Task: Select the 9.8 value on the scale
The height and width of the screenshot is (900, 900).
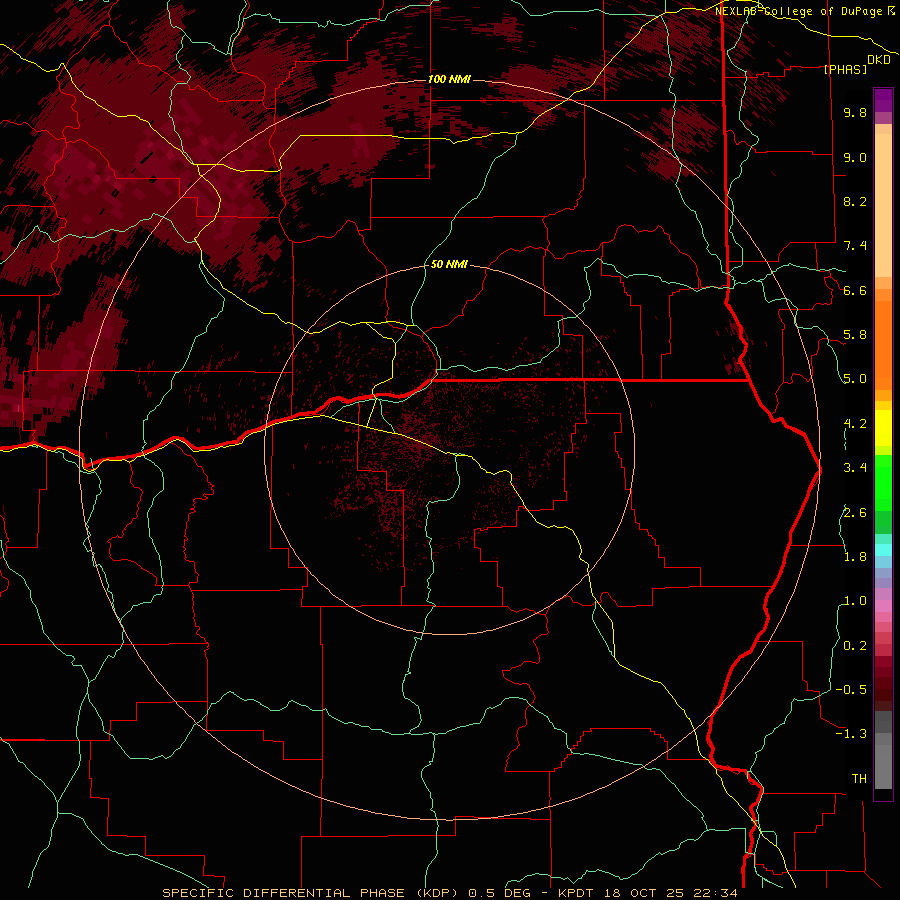Action: point(855,112)
